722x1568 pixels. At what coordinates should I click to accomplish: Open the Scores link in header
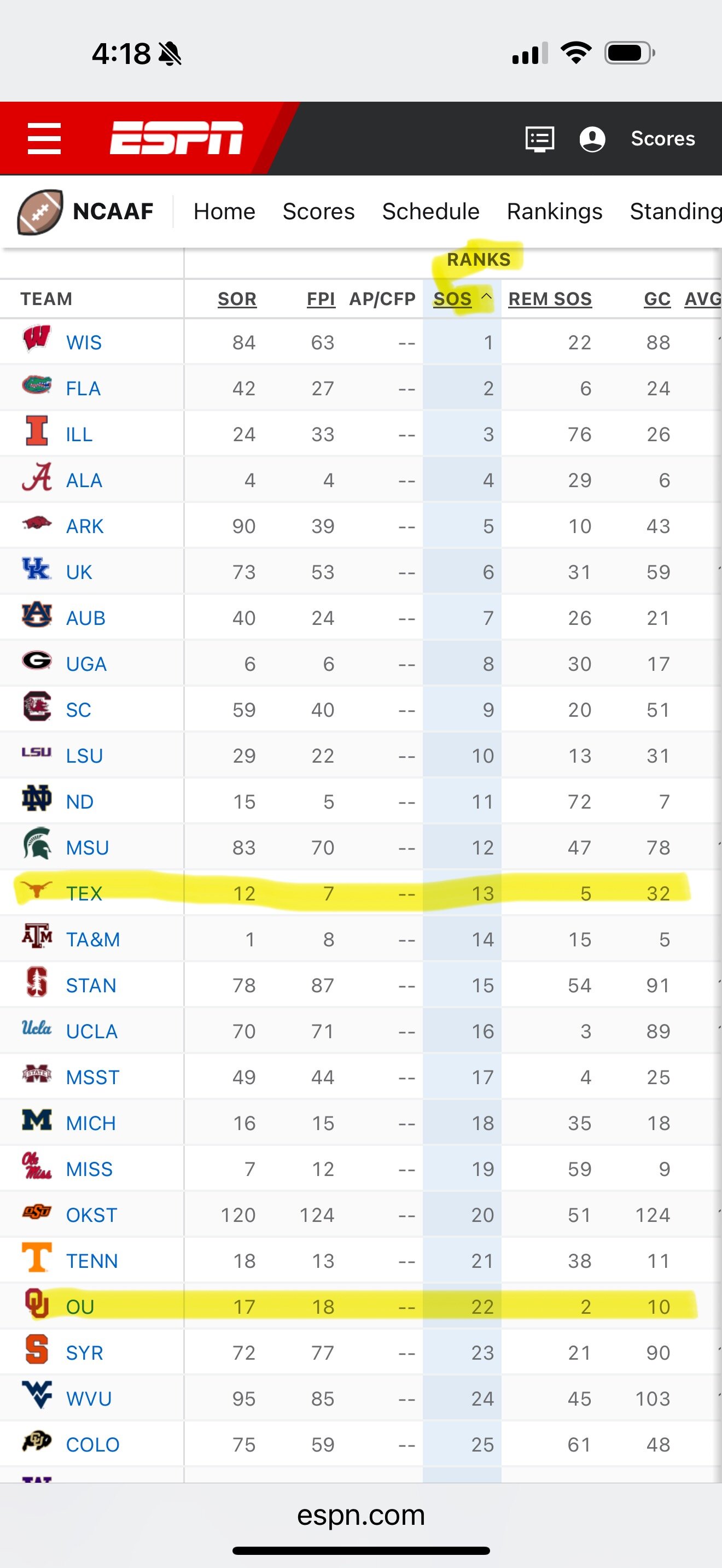coord(662,139)
